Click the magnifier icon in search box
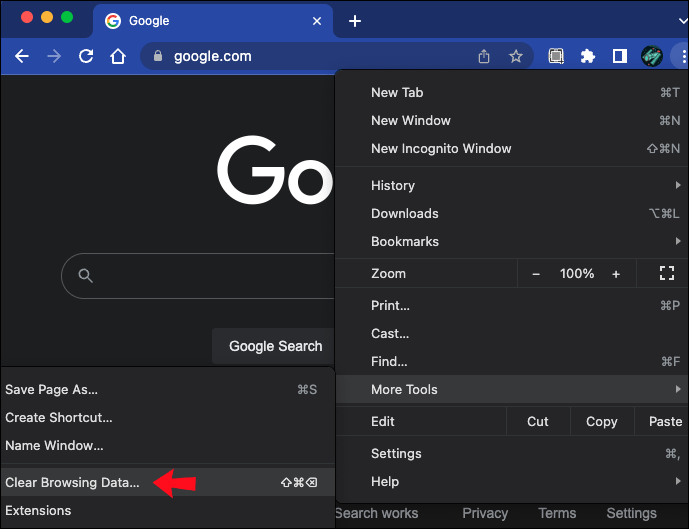 85,276
